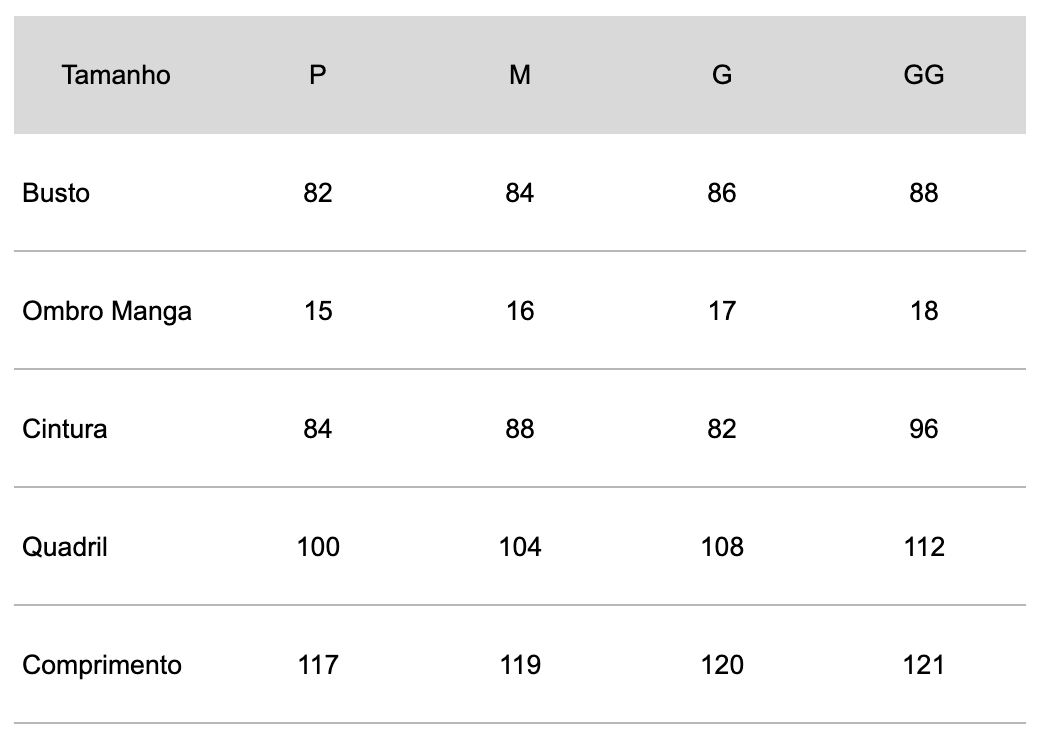Select Comprimento value 119 for M
1038x746 pixels.
[520, 665]
